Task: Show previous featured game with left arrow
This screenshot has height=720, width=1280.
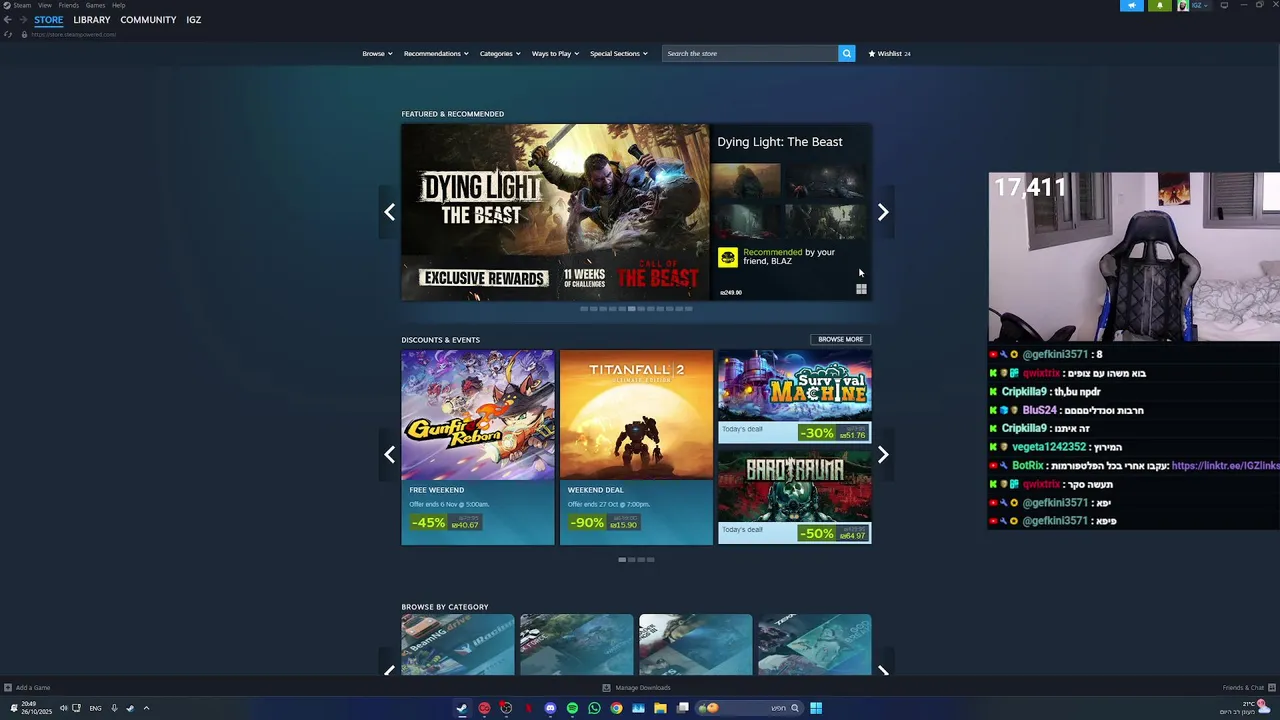Action: [x=390, y=212]
